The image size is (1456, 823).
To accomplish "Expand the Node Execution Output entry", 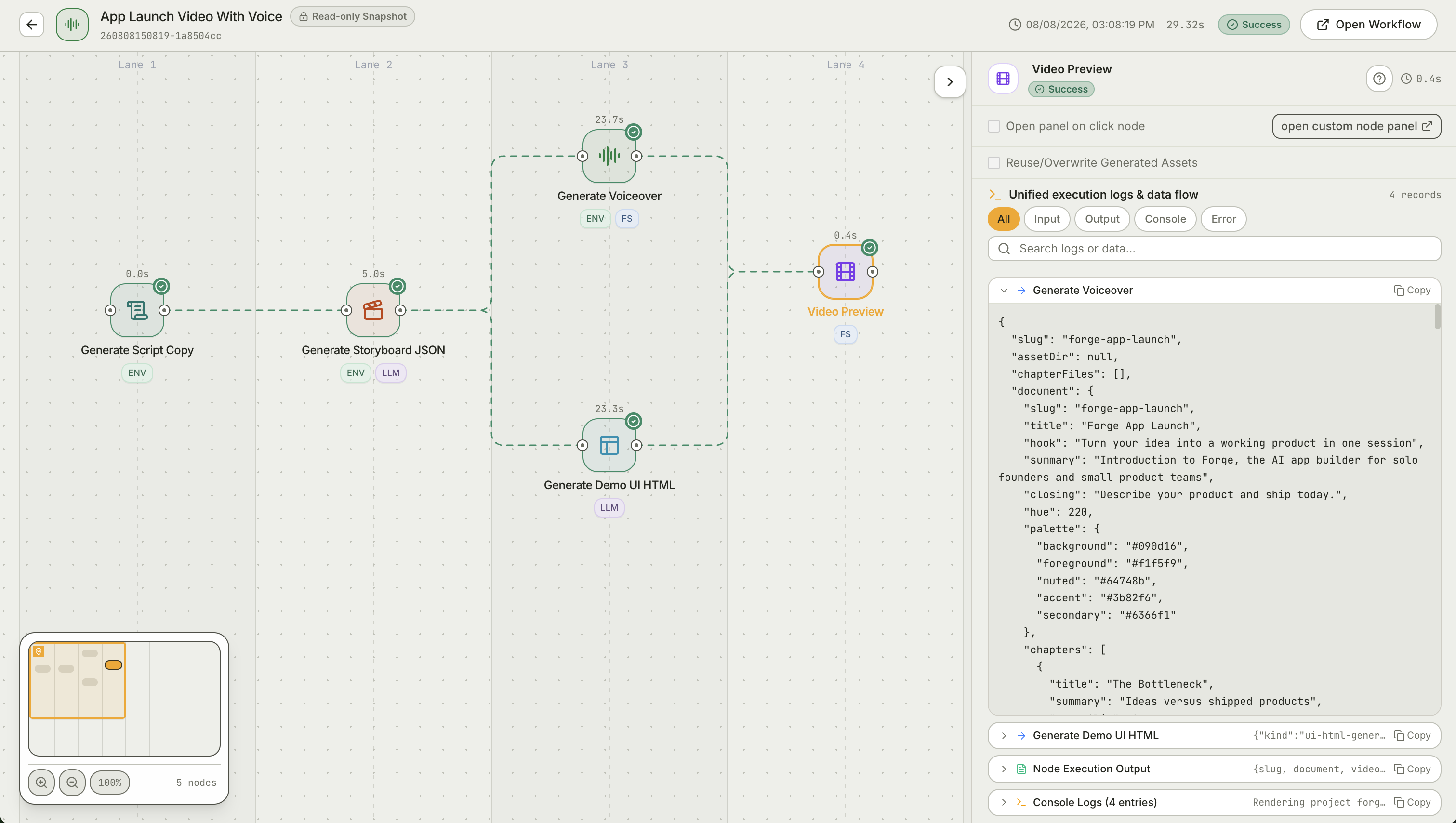I will pos(1004,770).
